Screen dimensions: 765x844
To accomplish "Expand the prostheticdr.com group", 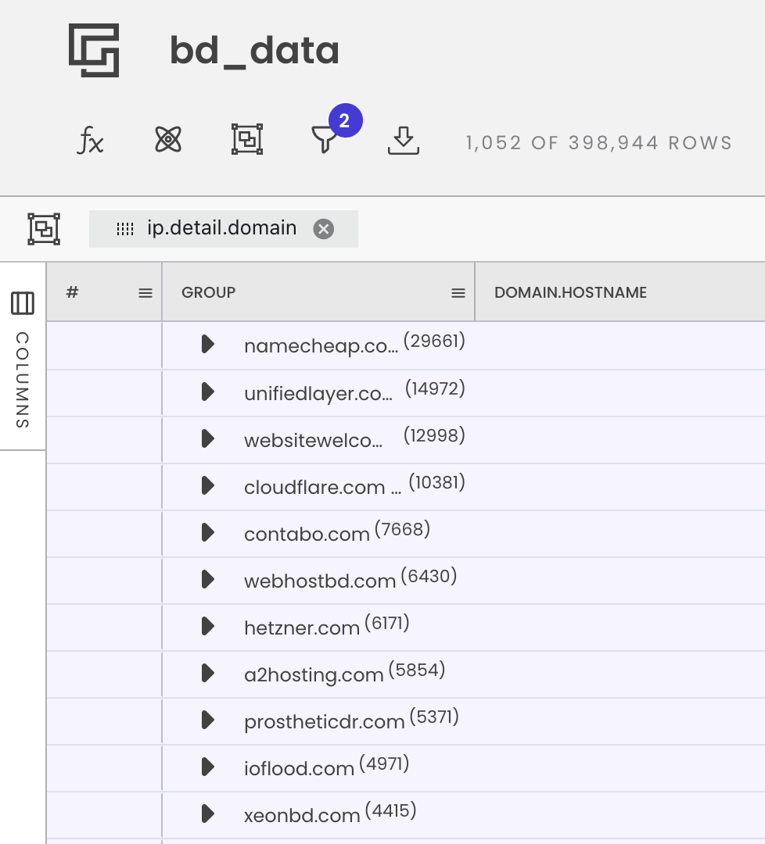I will click(208, 720).
